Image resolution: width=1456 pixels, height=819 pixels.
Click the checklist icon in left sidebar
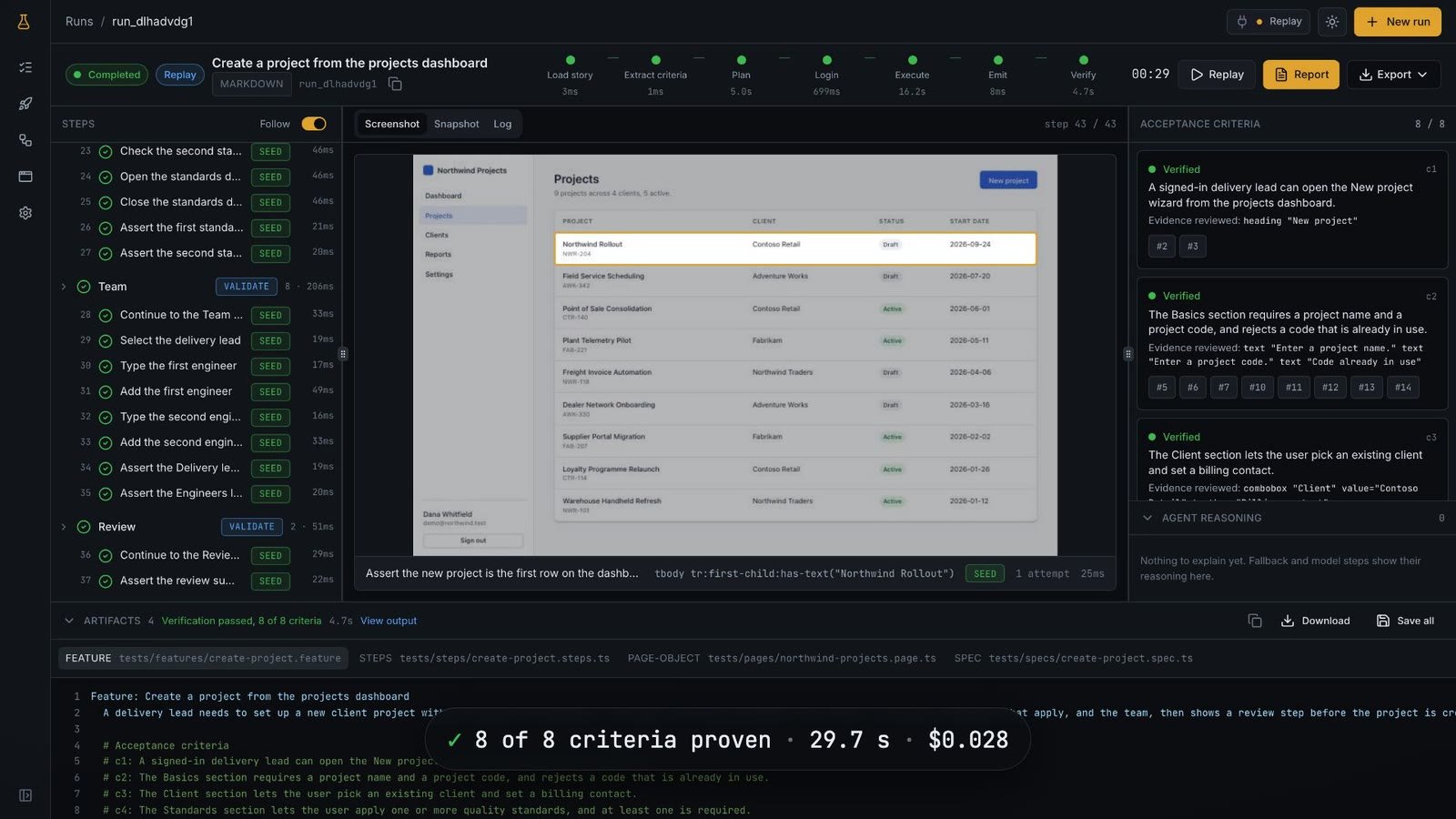click(25, 67)
